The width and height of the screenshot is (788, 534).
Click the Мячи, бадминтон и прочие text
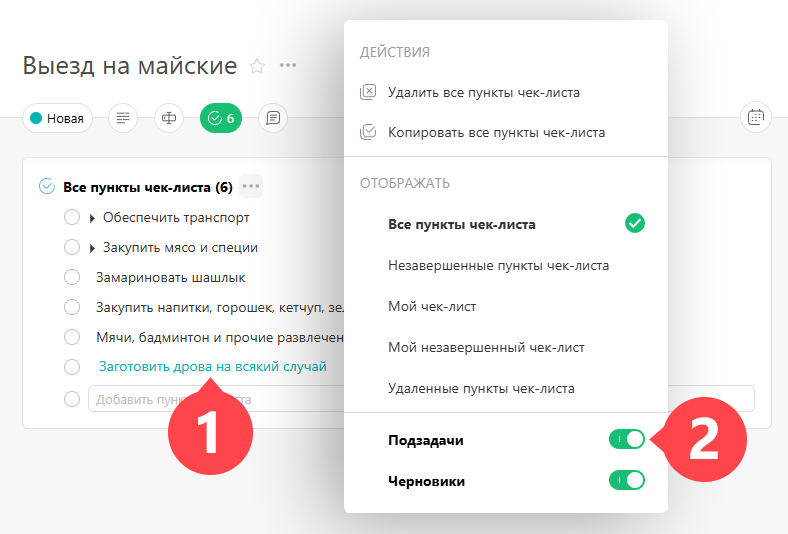(x=220, y=337)
